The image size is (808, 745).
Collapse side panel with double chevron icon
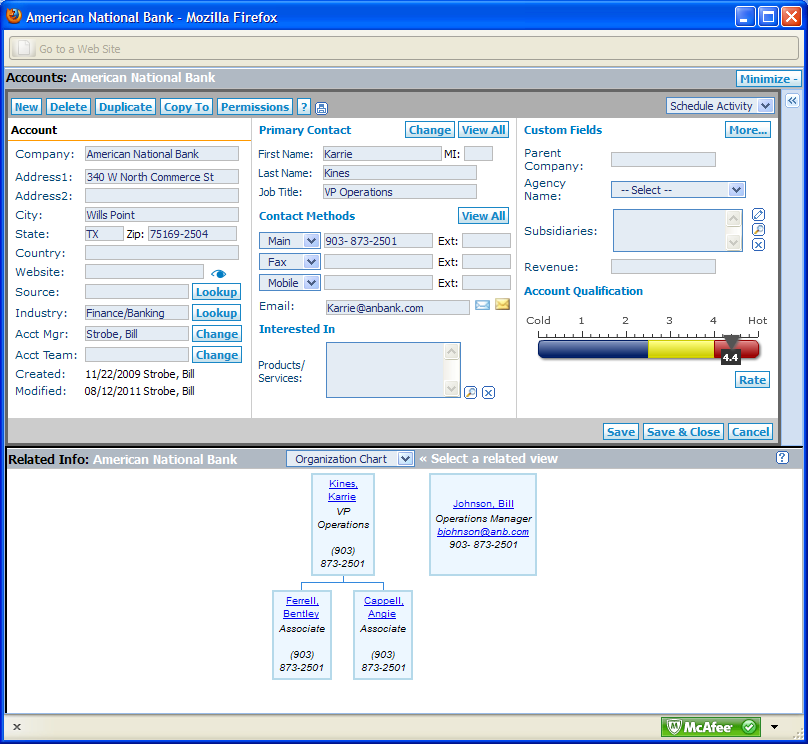(792, 100)
